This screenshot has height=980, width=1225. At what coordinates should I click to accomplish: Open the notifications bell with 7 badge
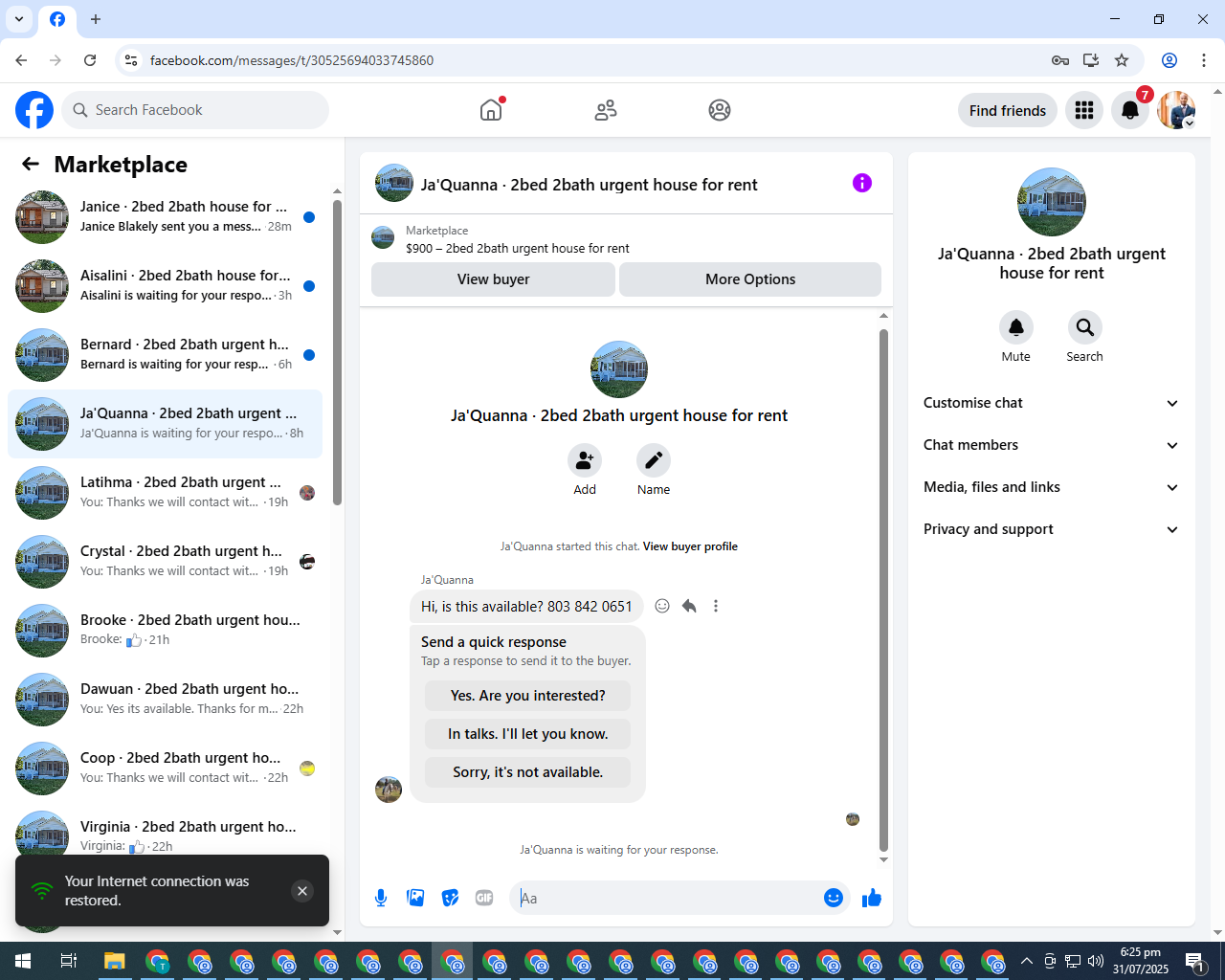tap(1130, 110)
